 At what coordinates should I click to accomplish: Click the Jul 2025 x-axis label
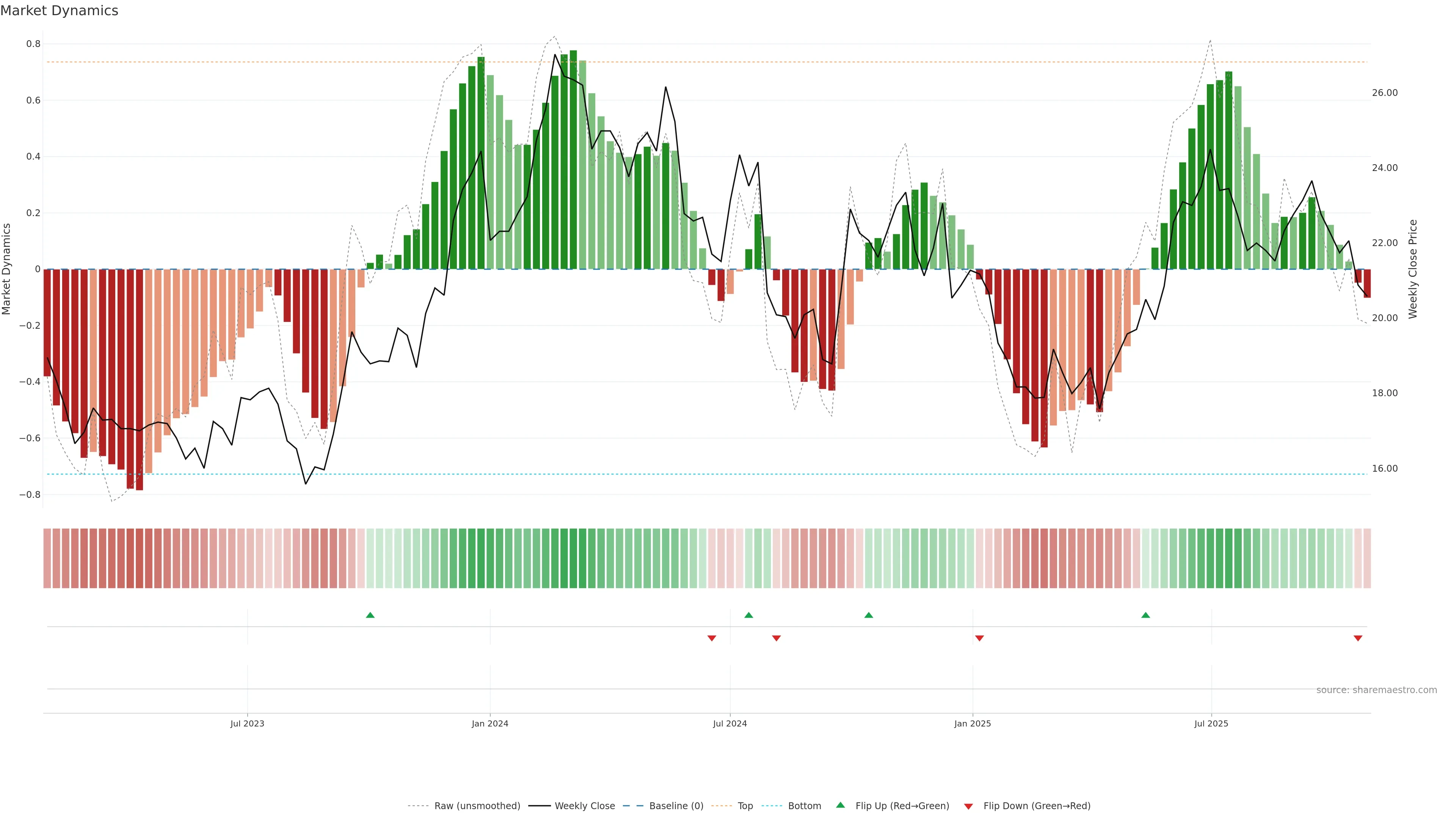click(1211, 723)
